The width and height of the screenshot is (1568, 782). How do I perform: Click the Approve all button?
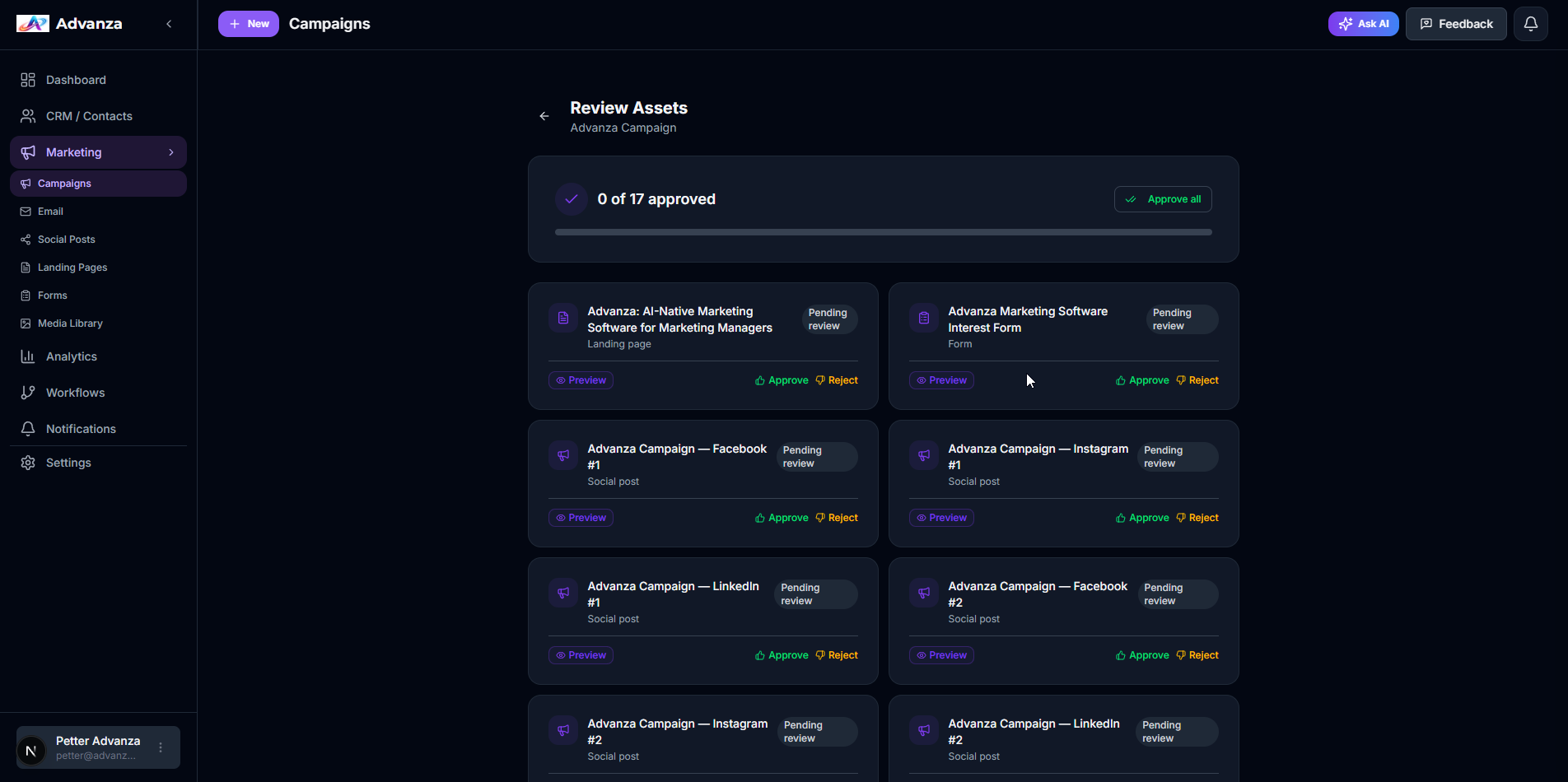[x=1163, y=198]
